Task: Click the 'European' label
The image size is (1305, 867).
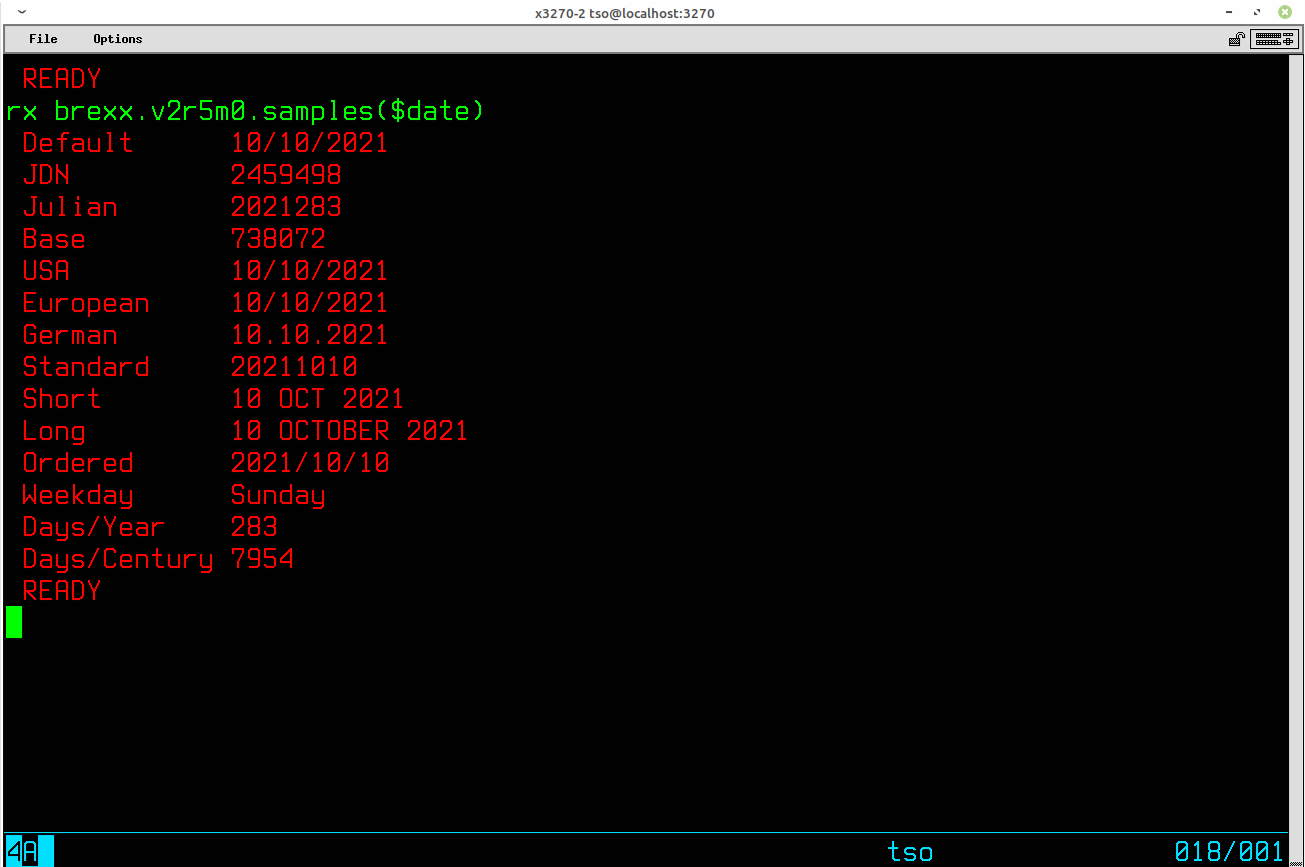Action: pos(86,302)
